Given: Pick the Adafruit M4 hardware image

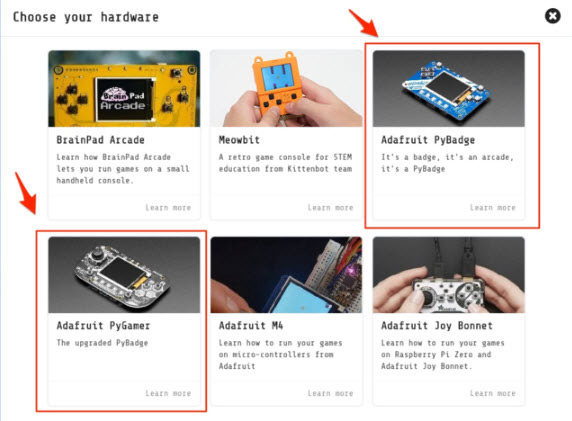Looking at the screenshot, I should click(x=286, y=275).
